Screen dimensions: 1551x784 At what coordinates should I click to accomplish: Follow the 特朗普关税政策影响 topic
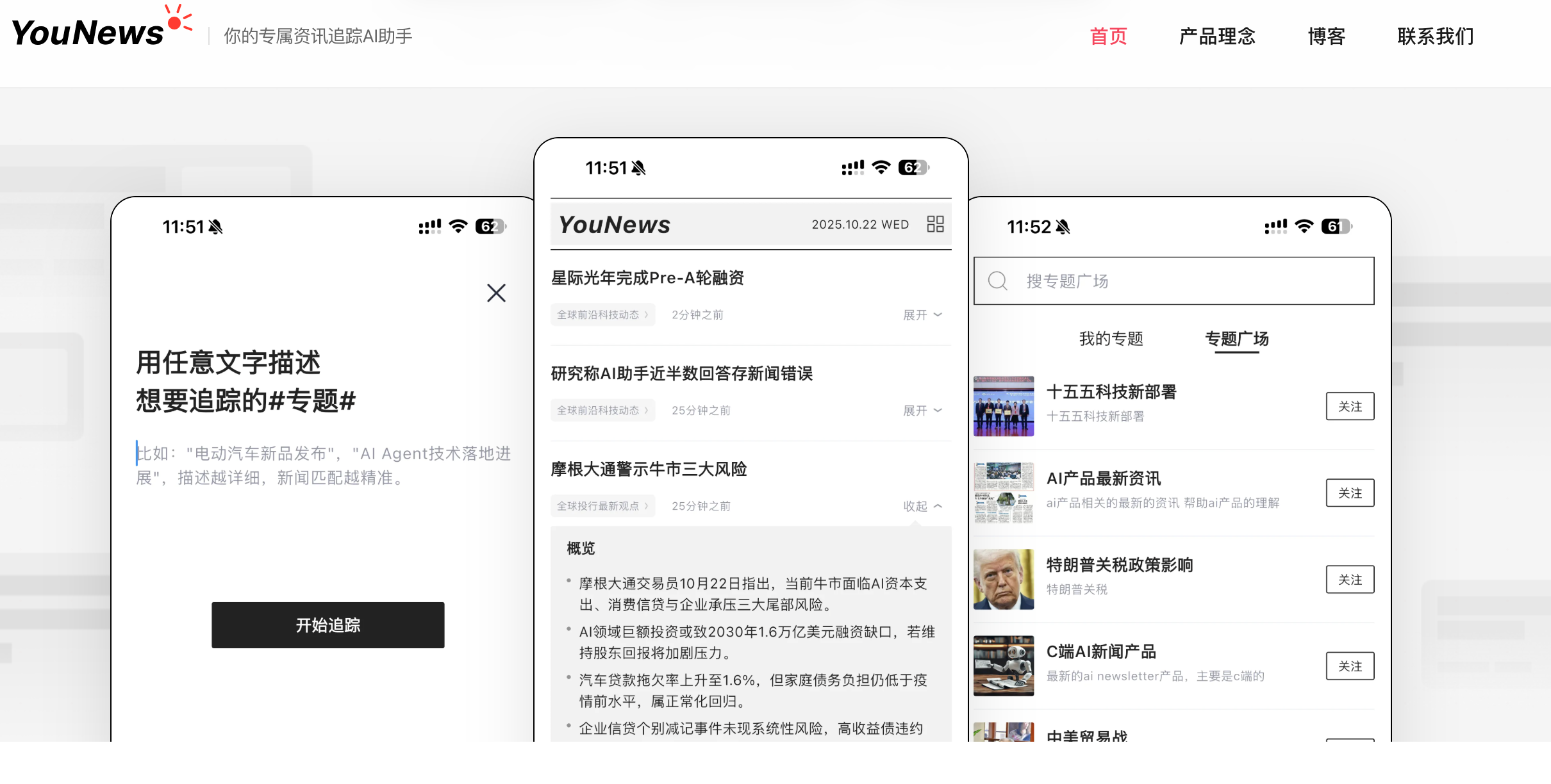pos(1350,579)
